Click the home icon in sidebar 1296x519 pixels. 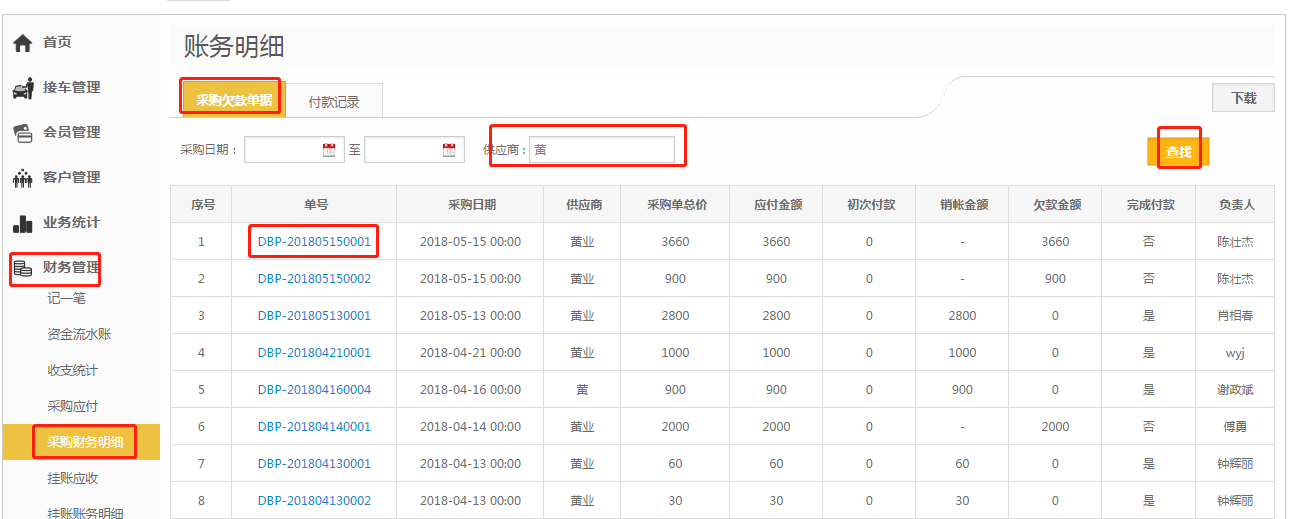click(22, 43)
